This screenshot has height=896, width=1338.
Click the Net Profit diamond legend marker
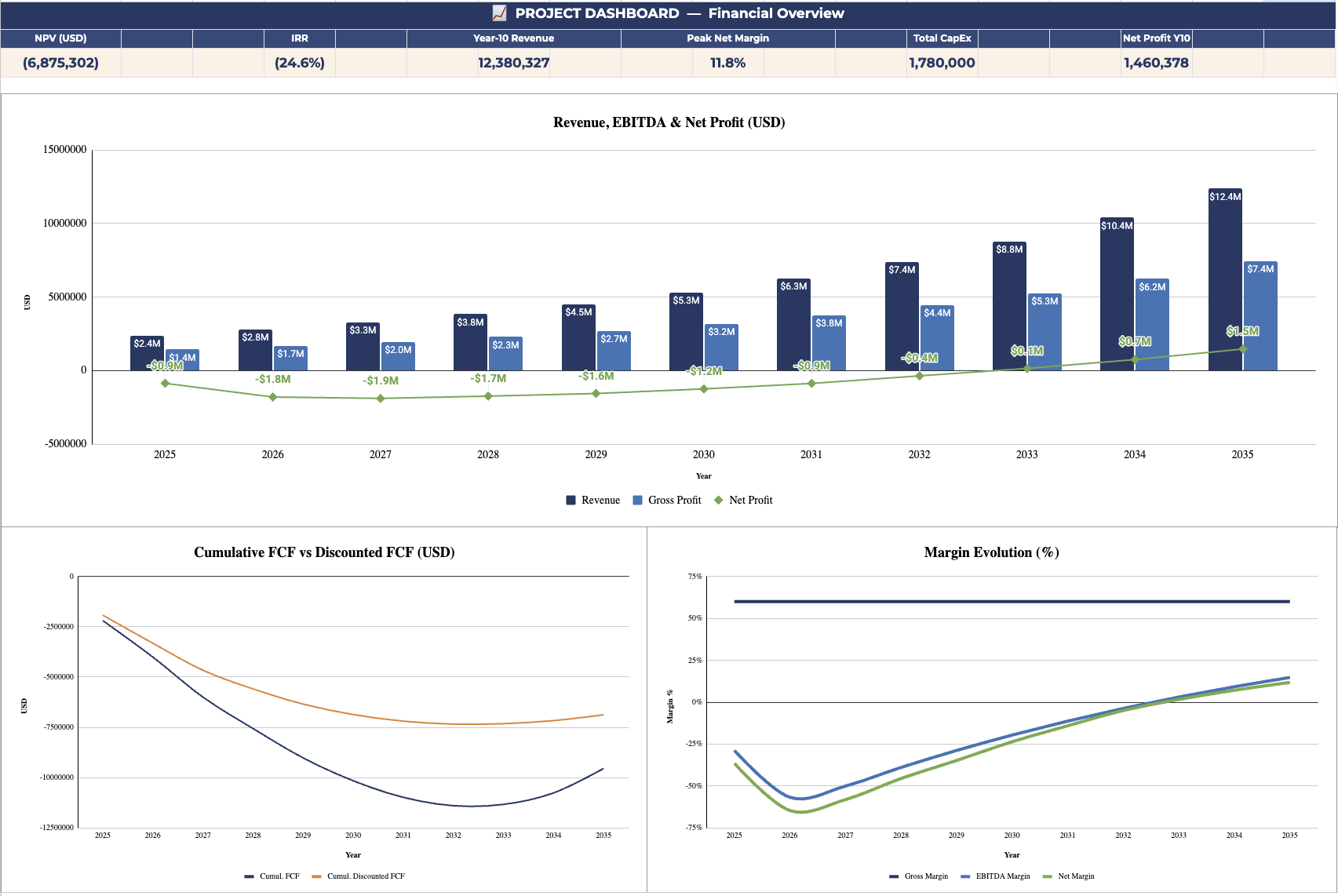[718, 500]
